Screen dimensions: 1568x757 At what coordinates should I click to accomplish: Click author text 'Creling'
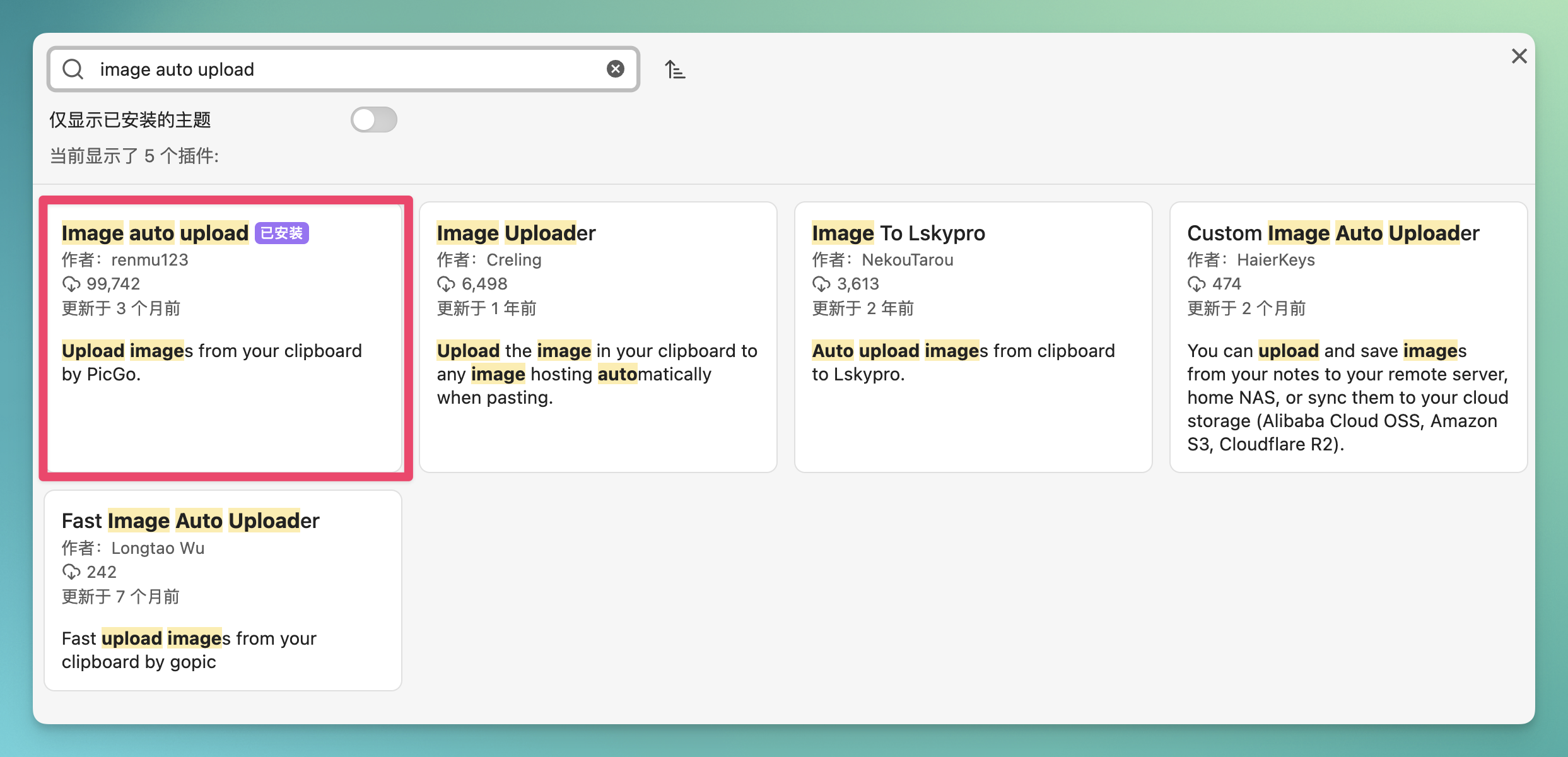514,260
